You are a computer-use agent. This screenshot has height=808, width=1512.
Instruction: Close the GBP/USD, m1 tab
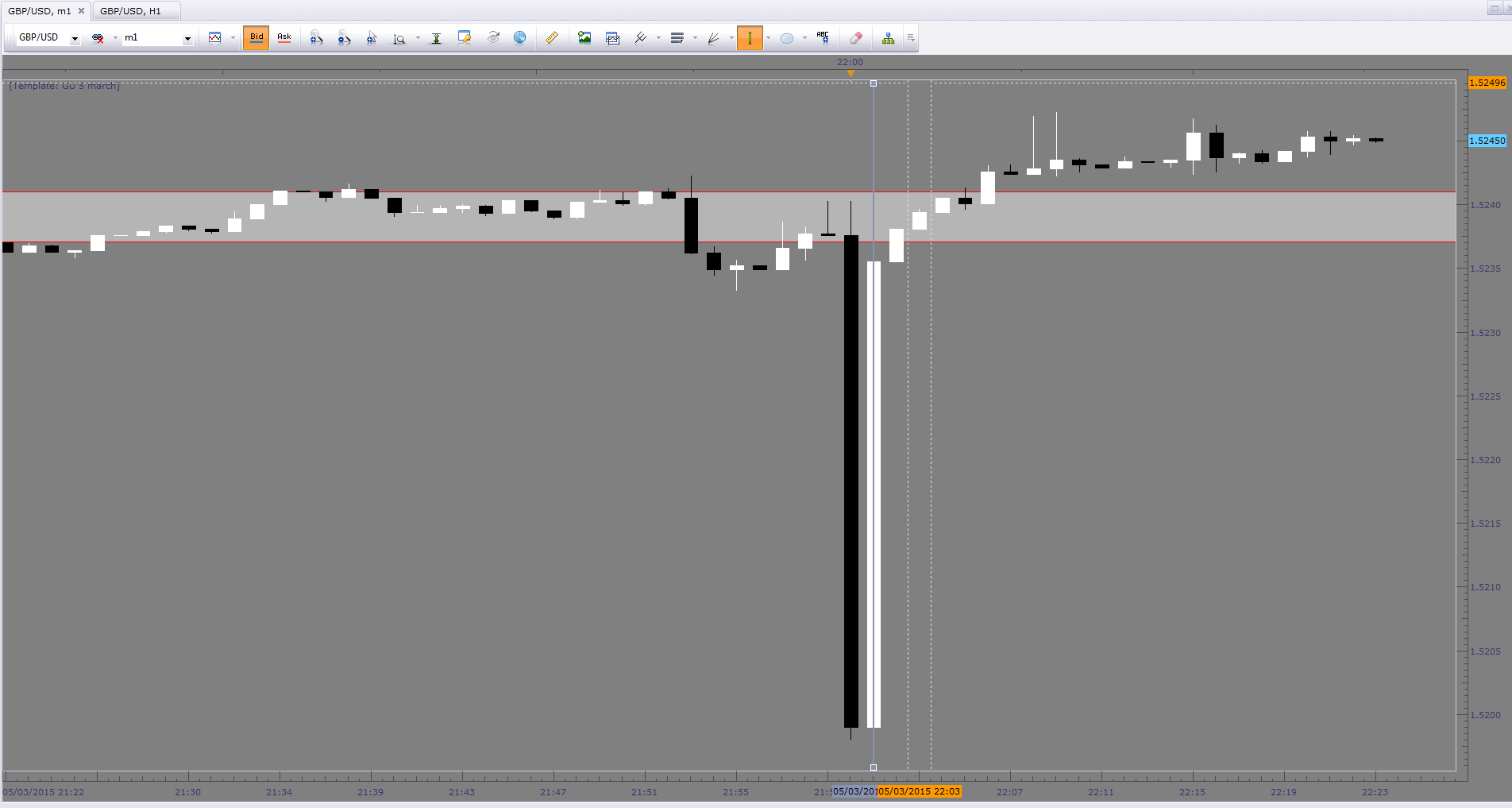[x=81, y=11]
